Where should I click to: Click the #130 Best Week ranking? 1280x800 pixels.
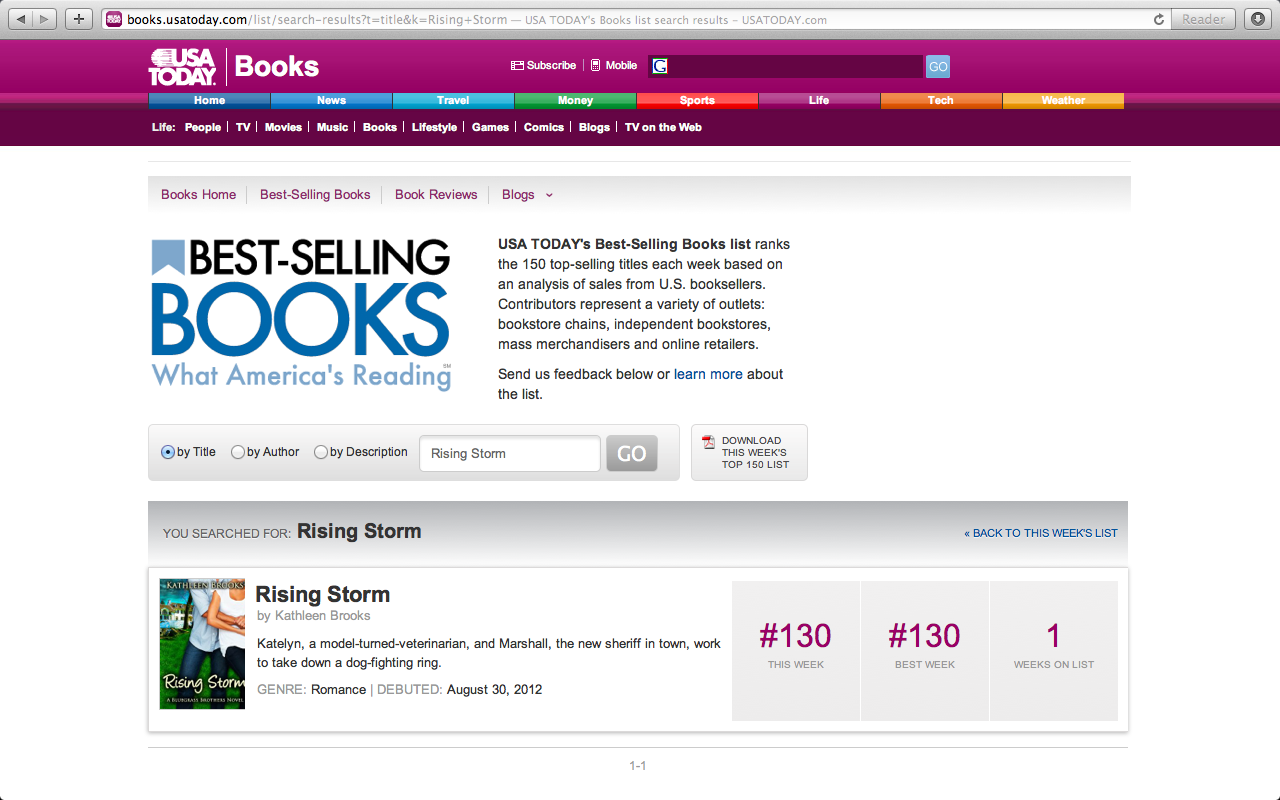[925, 636]
